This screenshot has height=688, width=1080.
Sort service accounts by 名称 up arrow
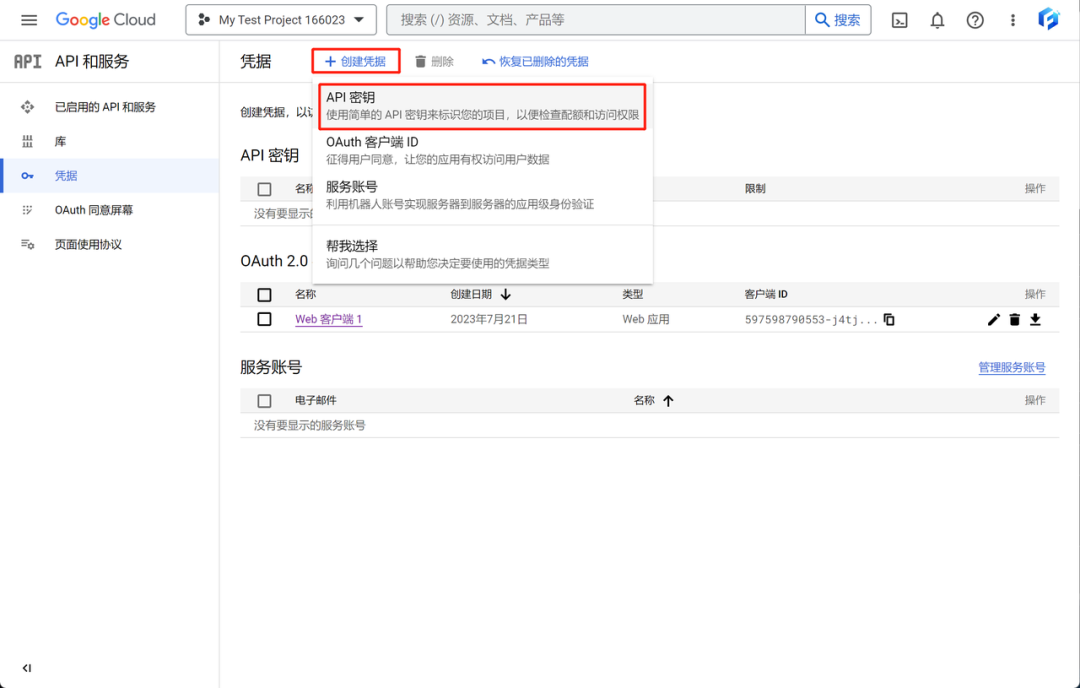[x=668, y=400]
